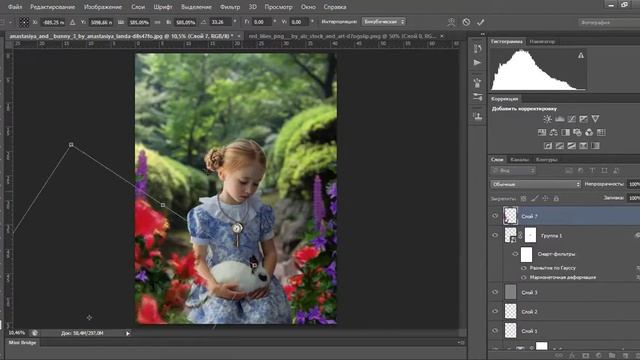
Task: Open the Редактирование menu
Action: pyautogui.click(x=52, y=7)
